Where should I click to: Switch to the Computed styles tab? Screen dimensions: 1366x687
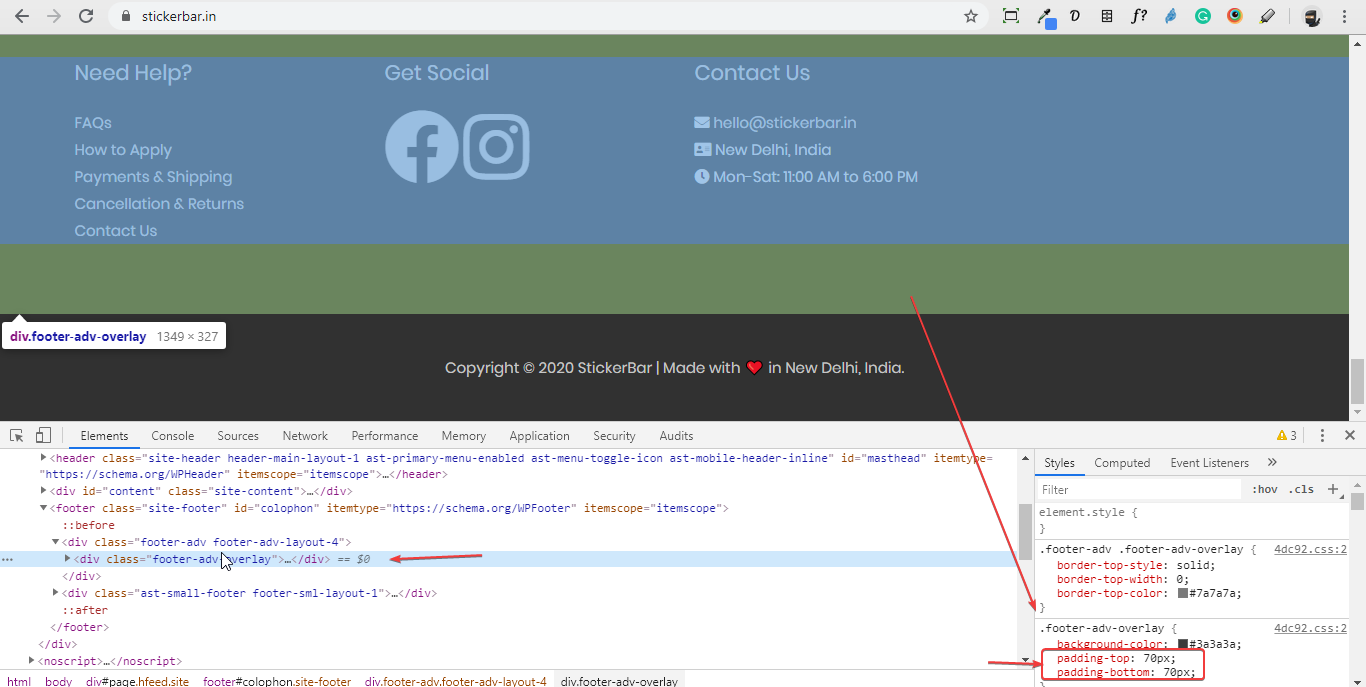point(1122,462)
